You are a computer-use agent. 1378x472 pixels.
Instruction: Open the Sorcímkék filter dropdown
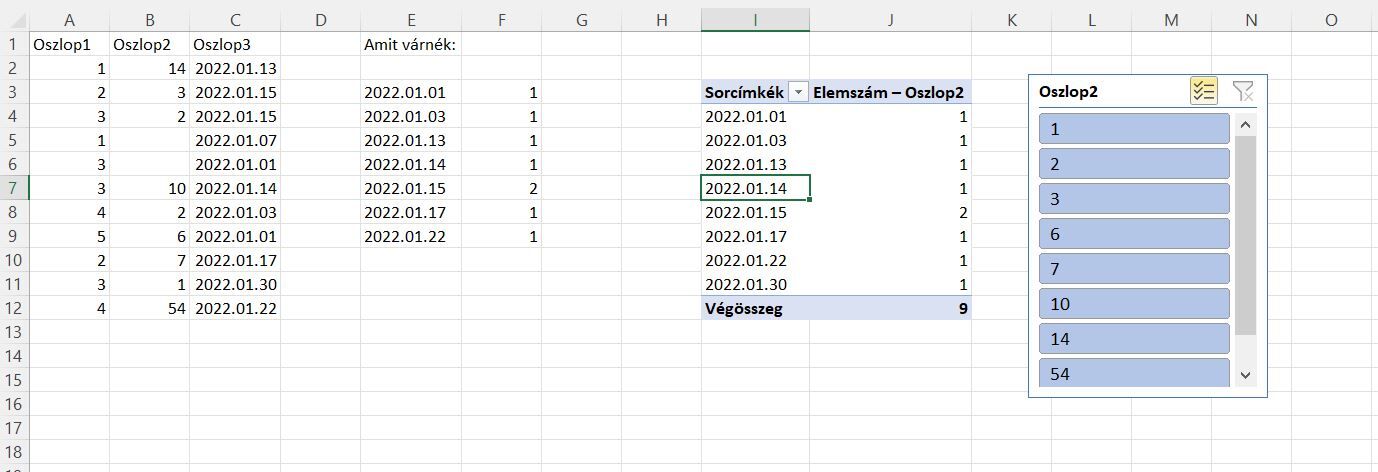click(x=798, y=92)
